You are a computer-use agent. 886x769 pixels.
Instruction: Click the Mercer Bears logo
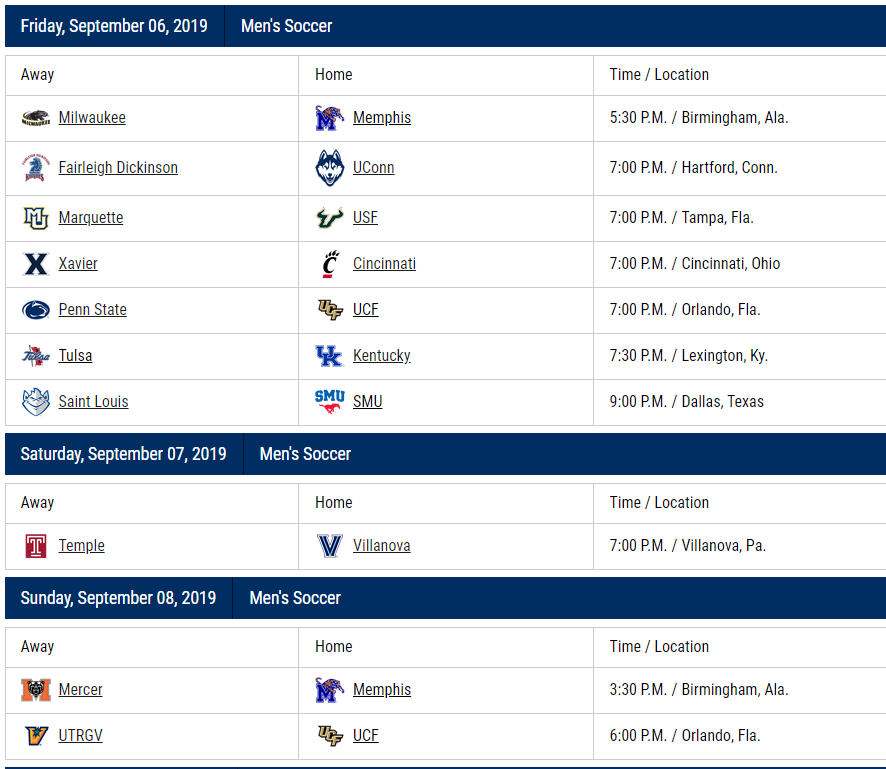(36, 690)
